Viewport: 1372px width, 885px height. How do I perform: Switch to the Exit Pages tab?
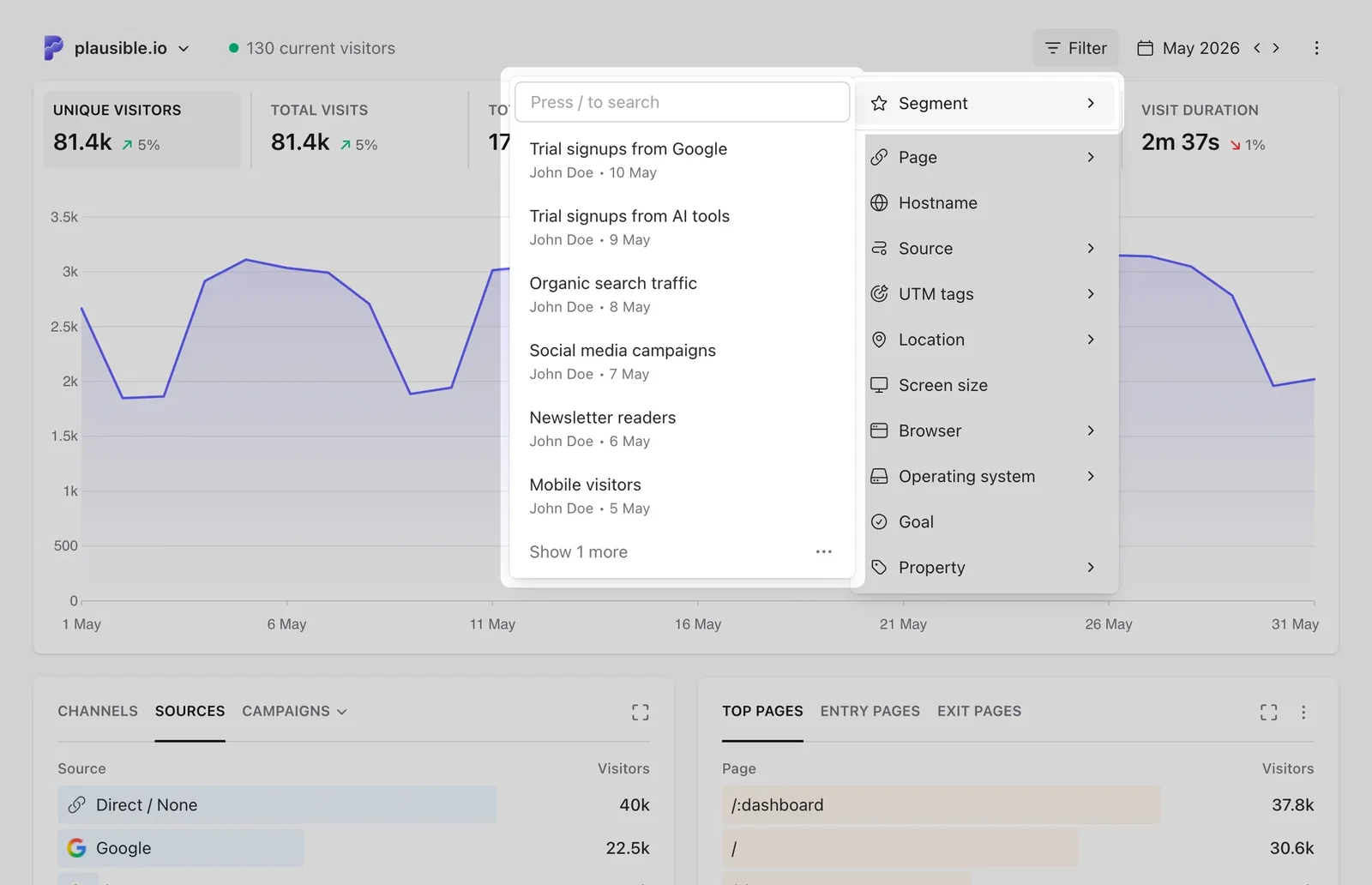(x=979, y=711)
